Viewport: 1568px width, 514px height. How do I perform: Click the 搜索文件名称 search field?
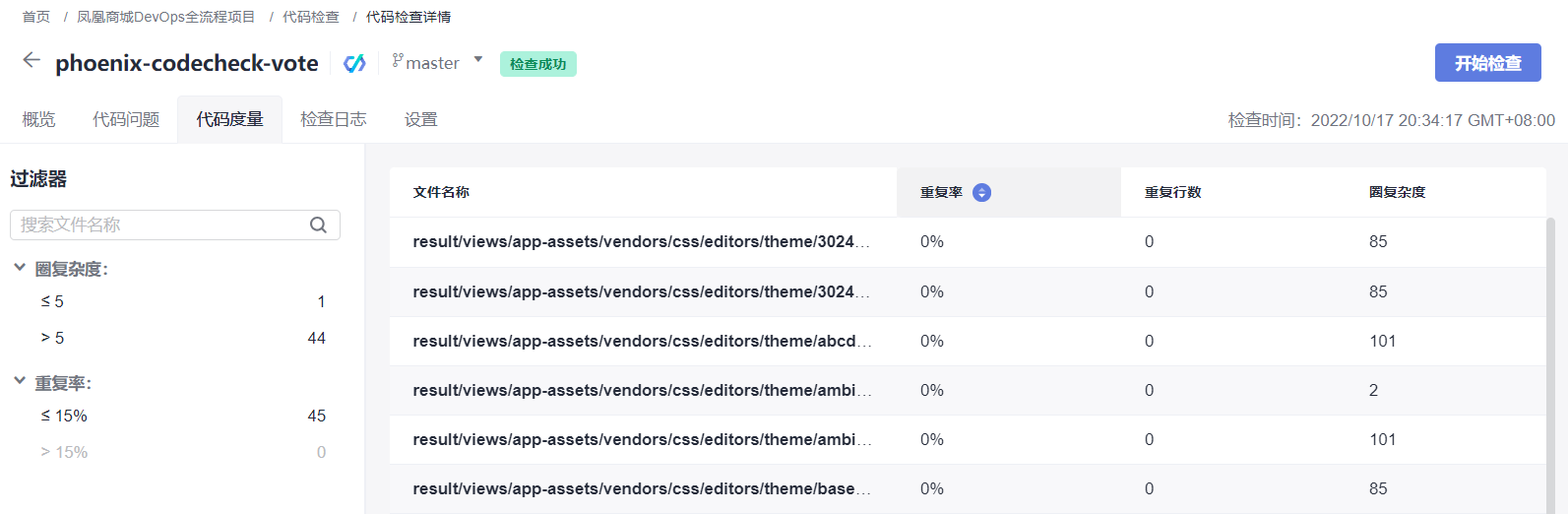pyautogui.click(x=157, y=225)
